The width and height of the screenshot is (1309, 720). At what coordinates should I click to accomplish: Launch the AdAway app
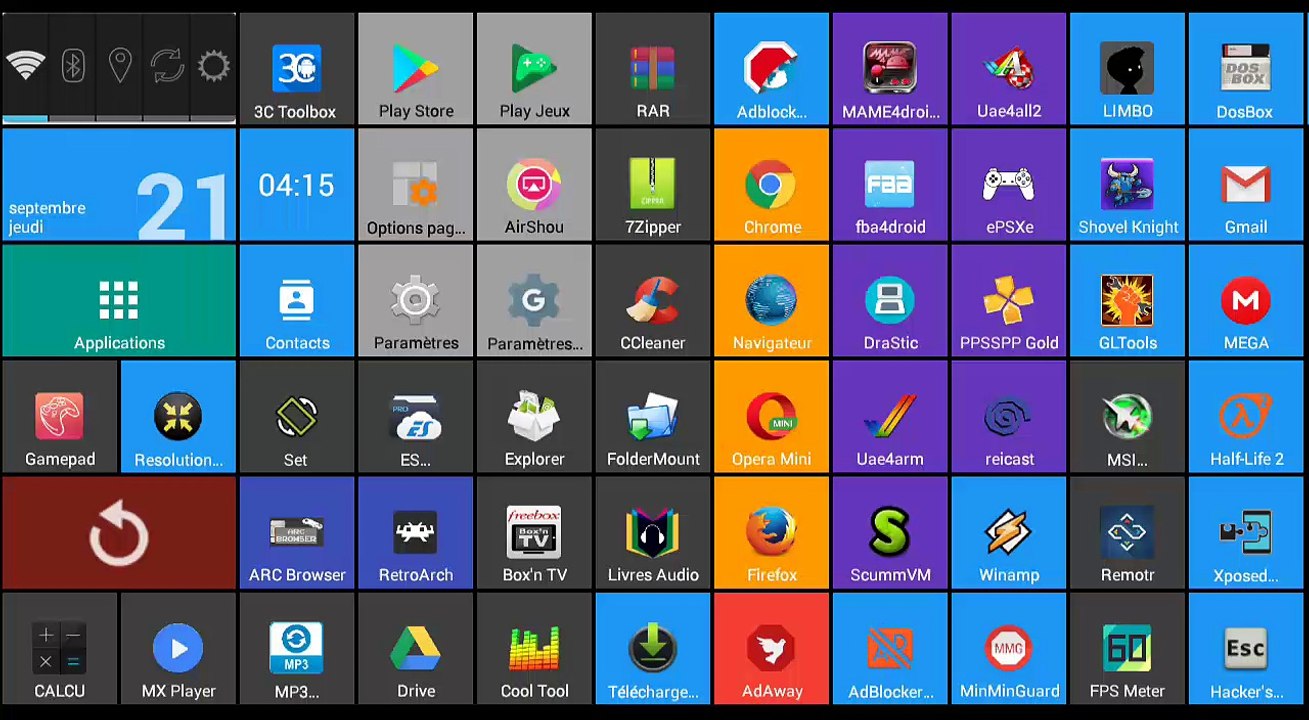(x=771, y=649)
